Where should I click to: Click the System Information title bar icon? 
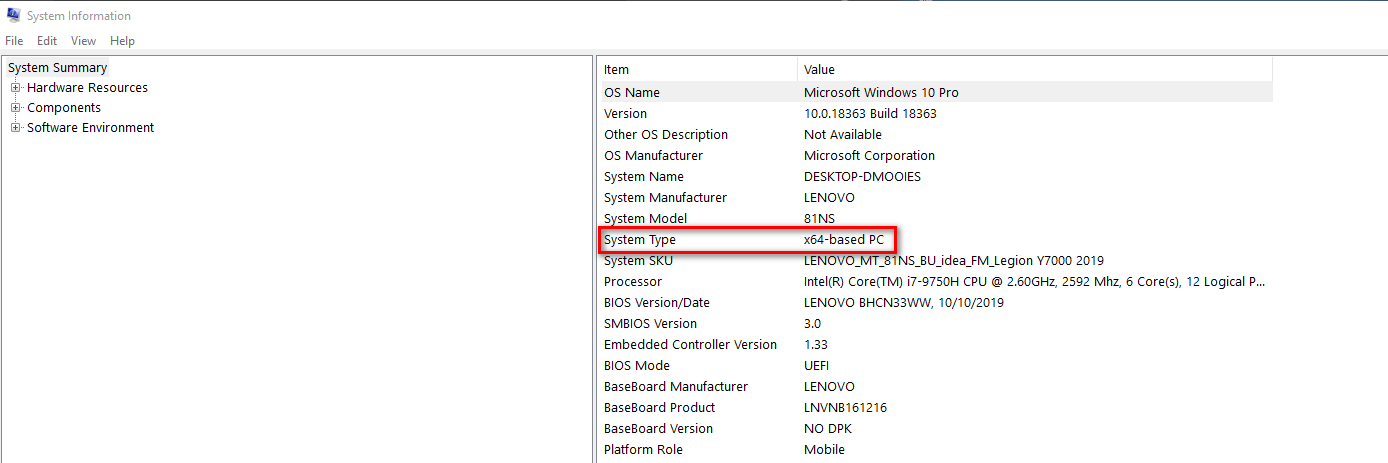coord(13,16)
